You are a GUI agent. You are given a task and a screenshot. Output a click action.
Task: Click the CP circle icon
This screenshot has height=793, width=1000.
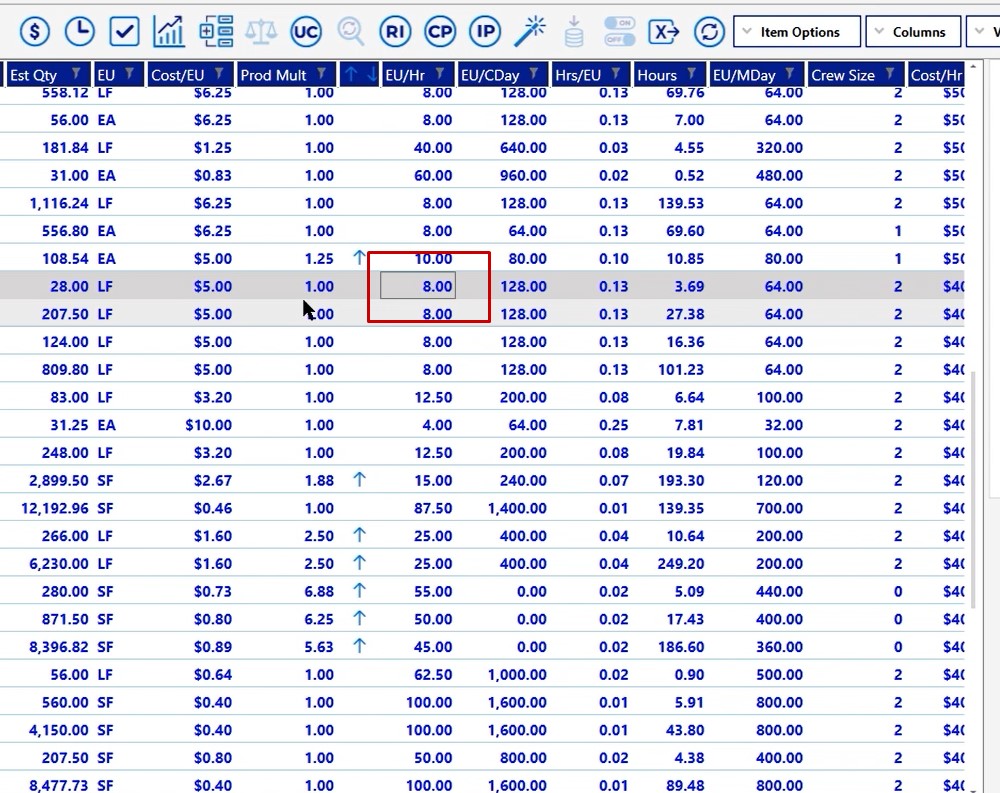440,32
